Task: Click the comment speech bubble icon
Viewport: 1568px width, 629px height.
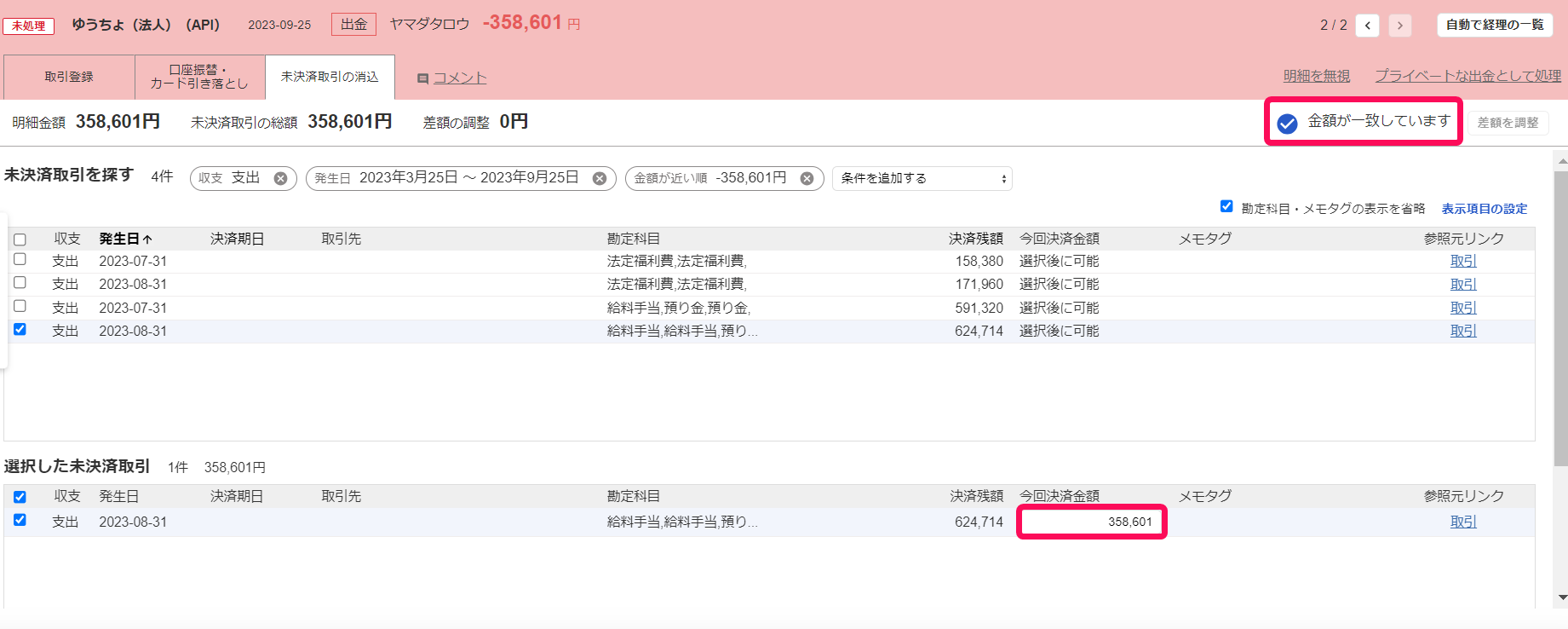Action: click(422, 78)
